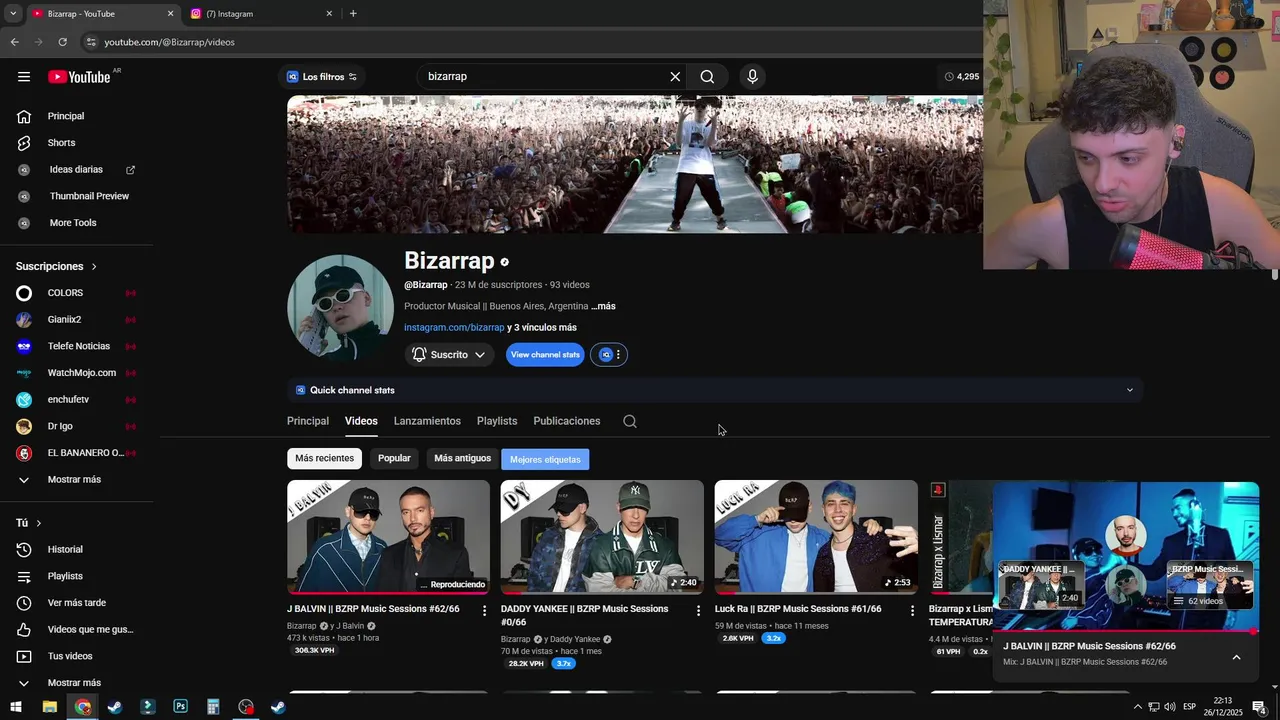Click the page vertical scrollbar
The width and height of the screenshot is (1280, 720).
click(1275, 275)
